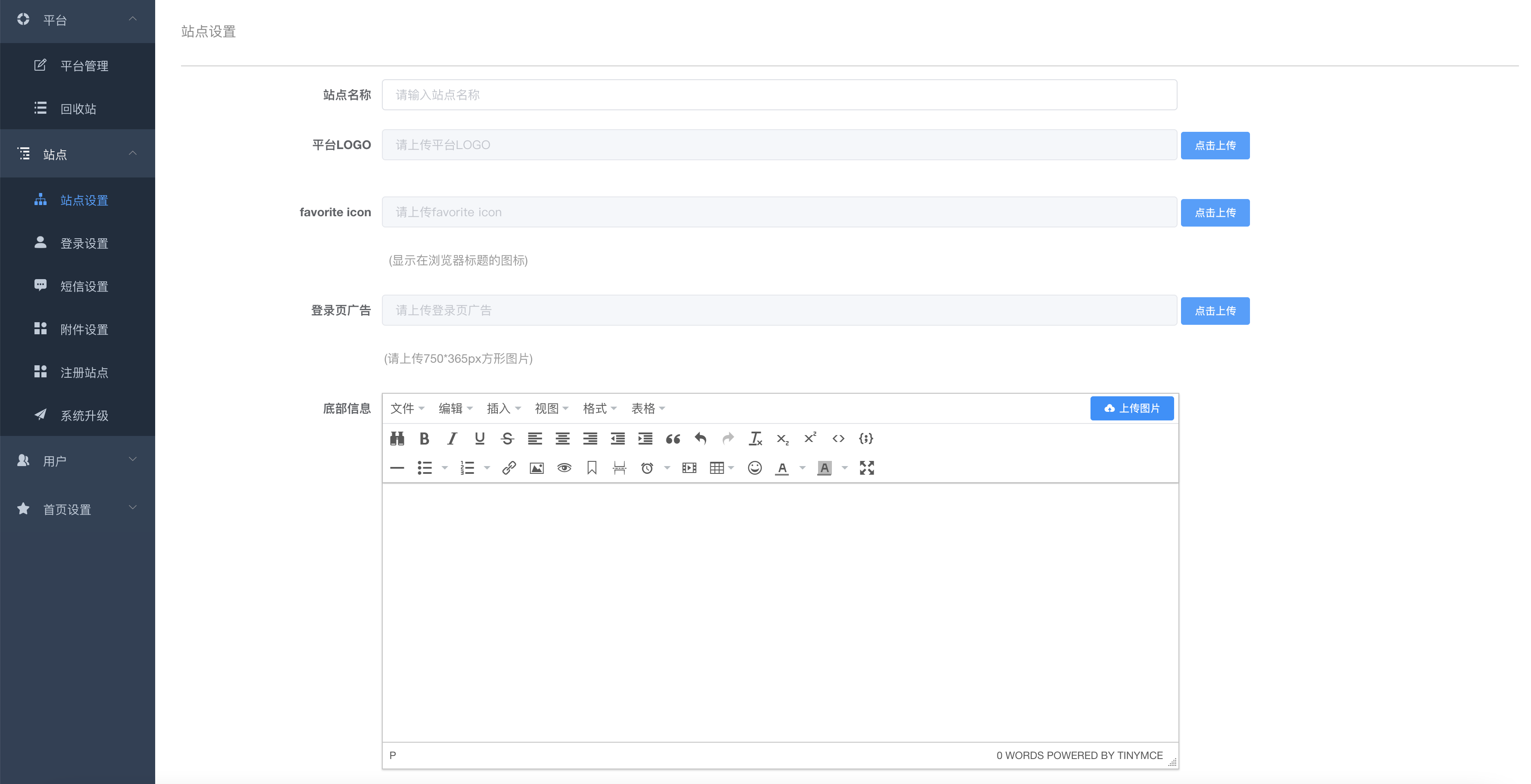Click the source code icon
The width and height of the screenshot is (1531, 784).
[x=838, y=439]
